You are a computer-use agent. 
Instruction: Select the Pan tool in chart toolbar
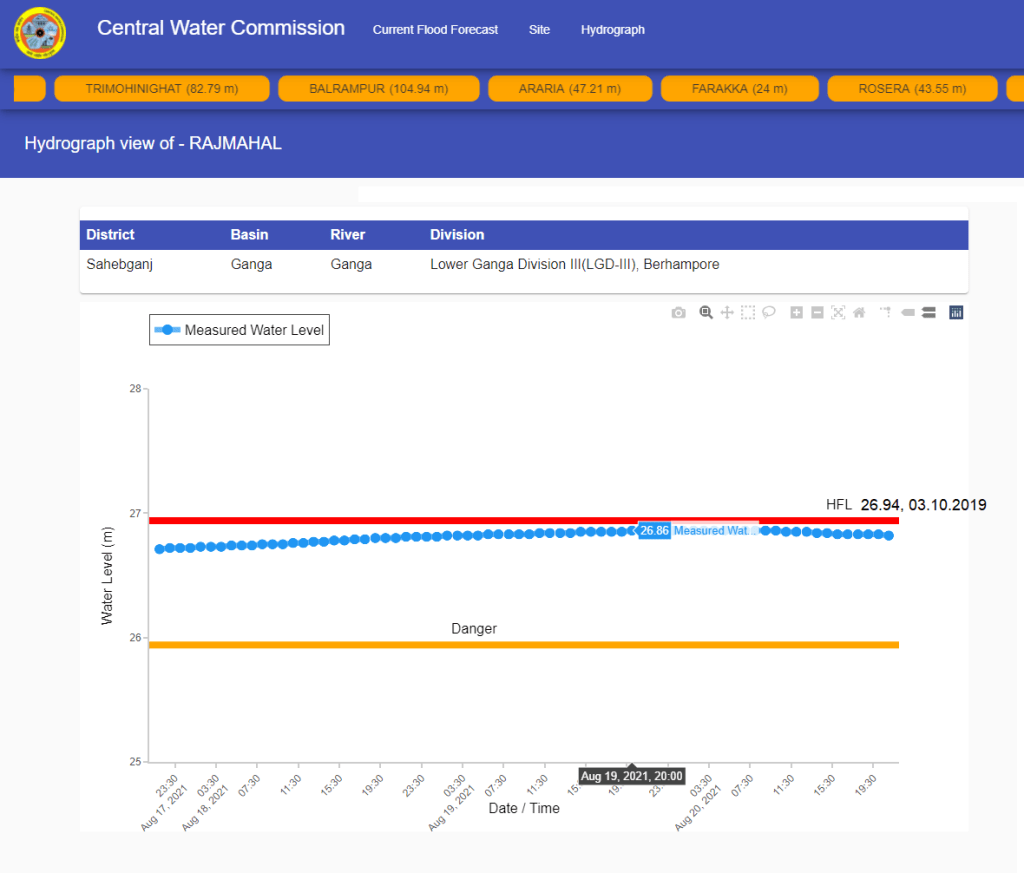tap(727, 313)
